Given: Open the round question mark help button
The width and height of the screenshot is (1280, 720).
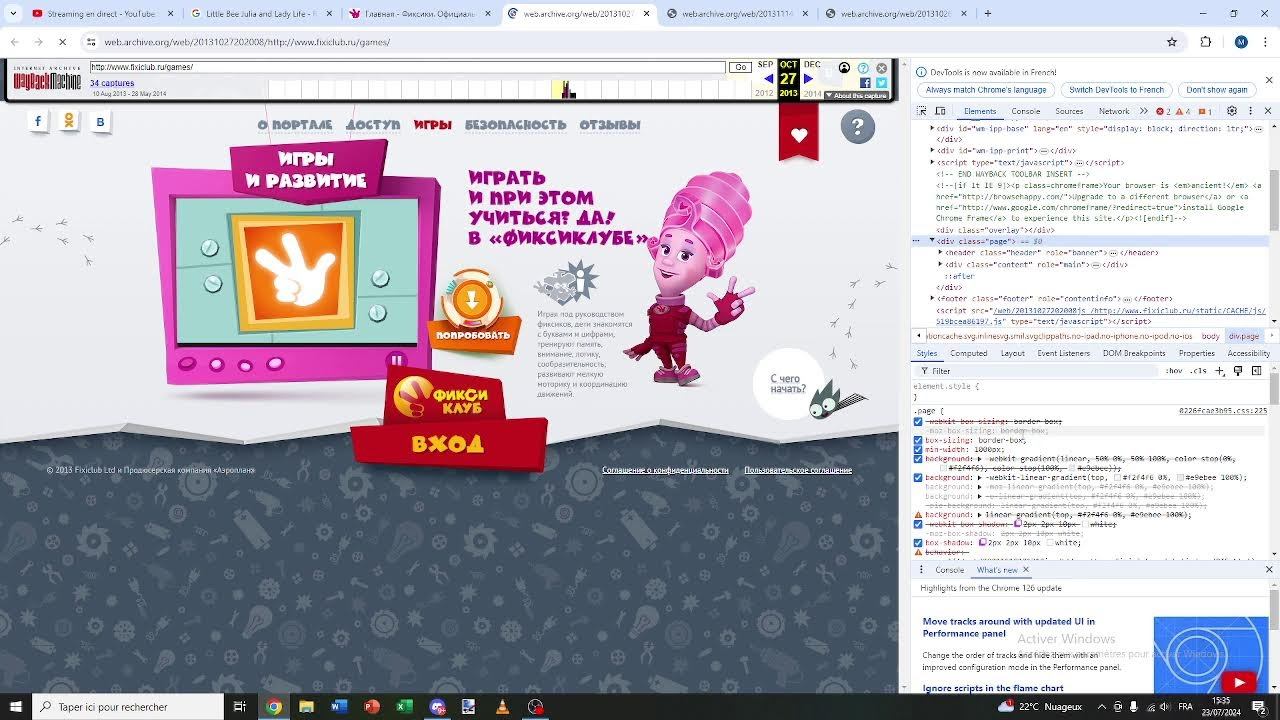Looking at the screenshot, I should 857,127.
